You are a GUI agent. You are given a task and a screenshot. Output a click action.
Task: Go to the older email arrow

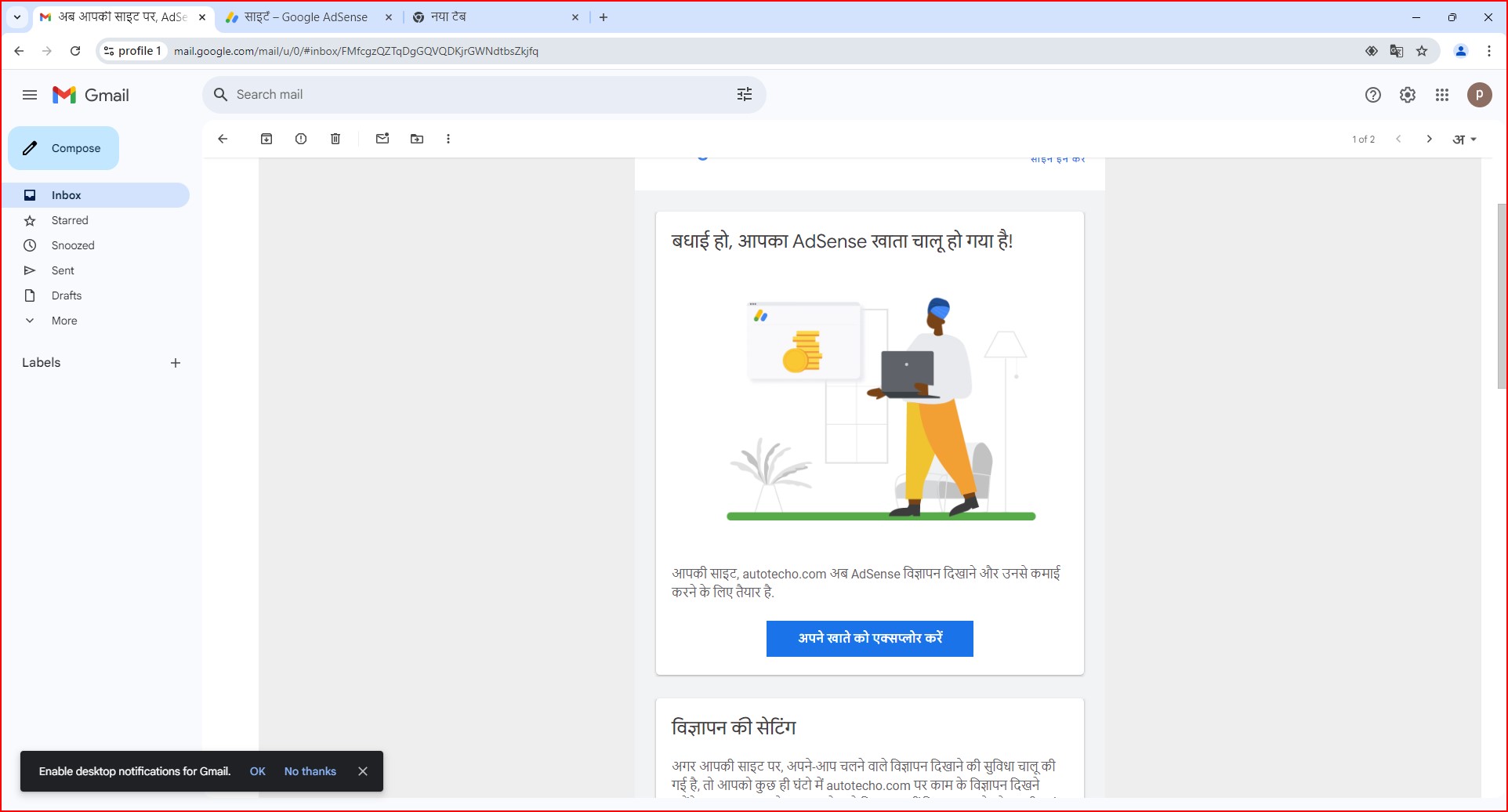[x=1430, y=139]
